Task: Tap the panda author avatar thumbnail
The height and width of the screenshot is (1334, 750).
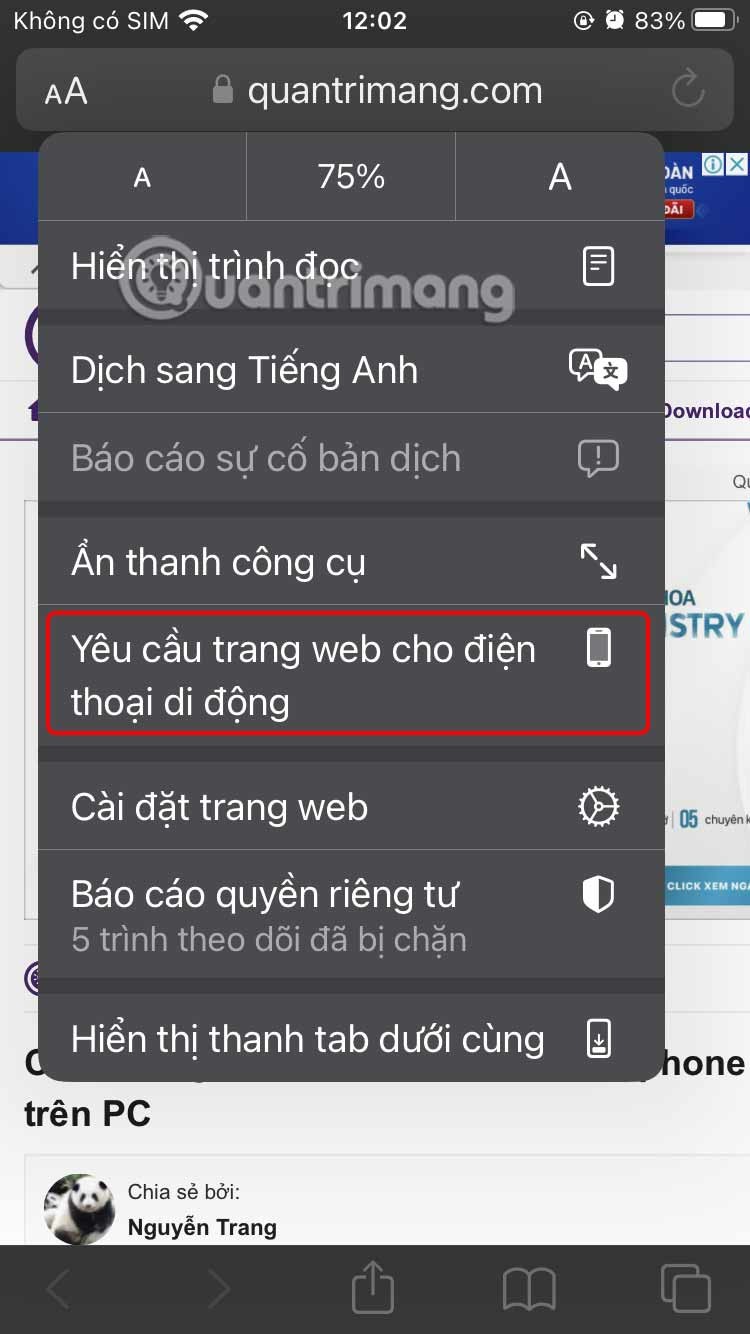Action: [79, 1209]
